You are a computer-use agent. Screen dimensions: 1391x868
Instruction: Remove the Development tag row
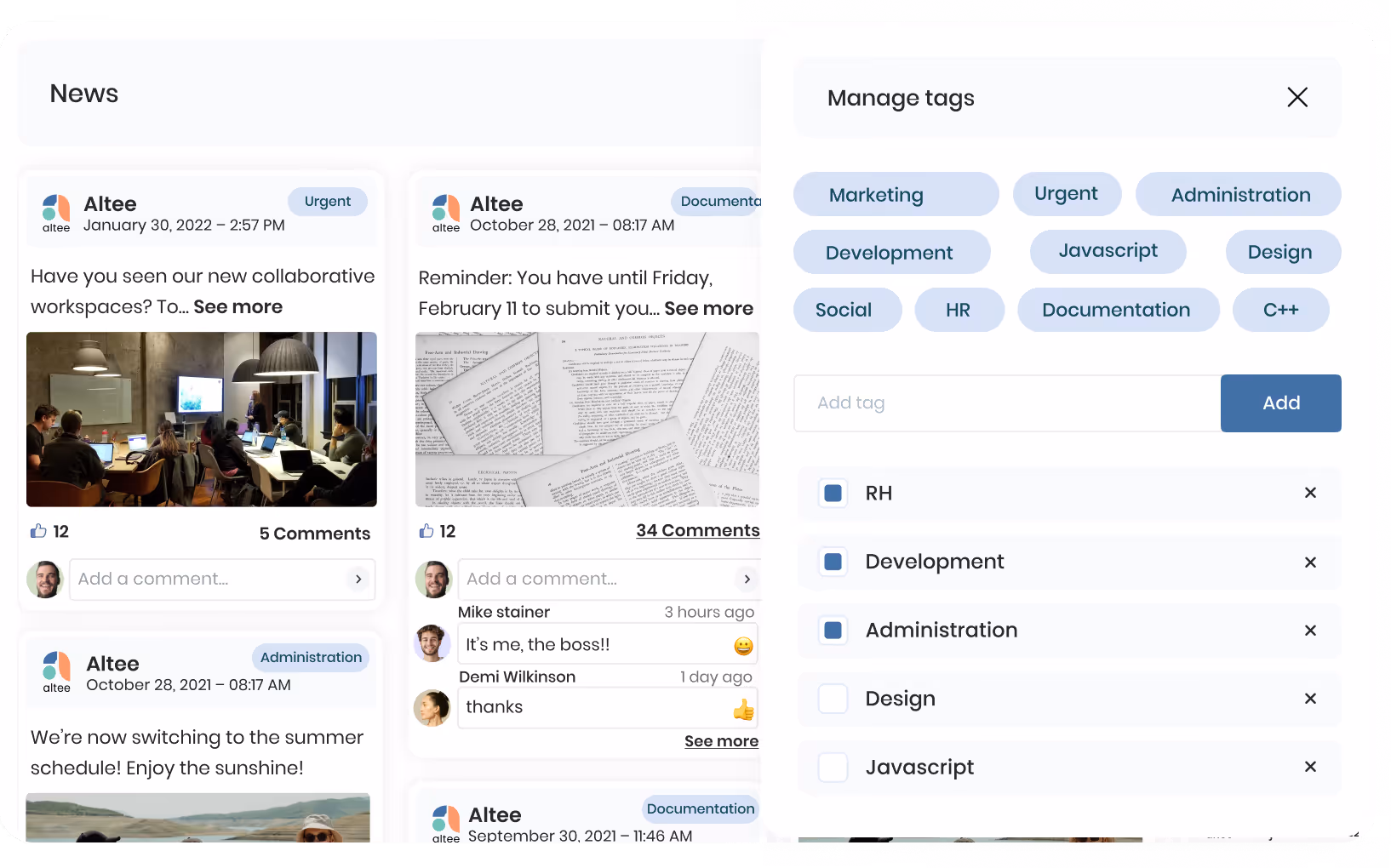point(1310,562)
